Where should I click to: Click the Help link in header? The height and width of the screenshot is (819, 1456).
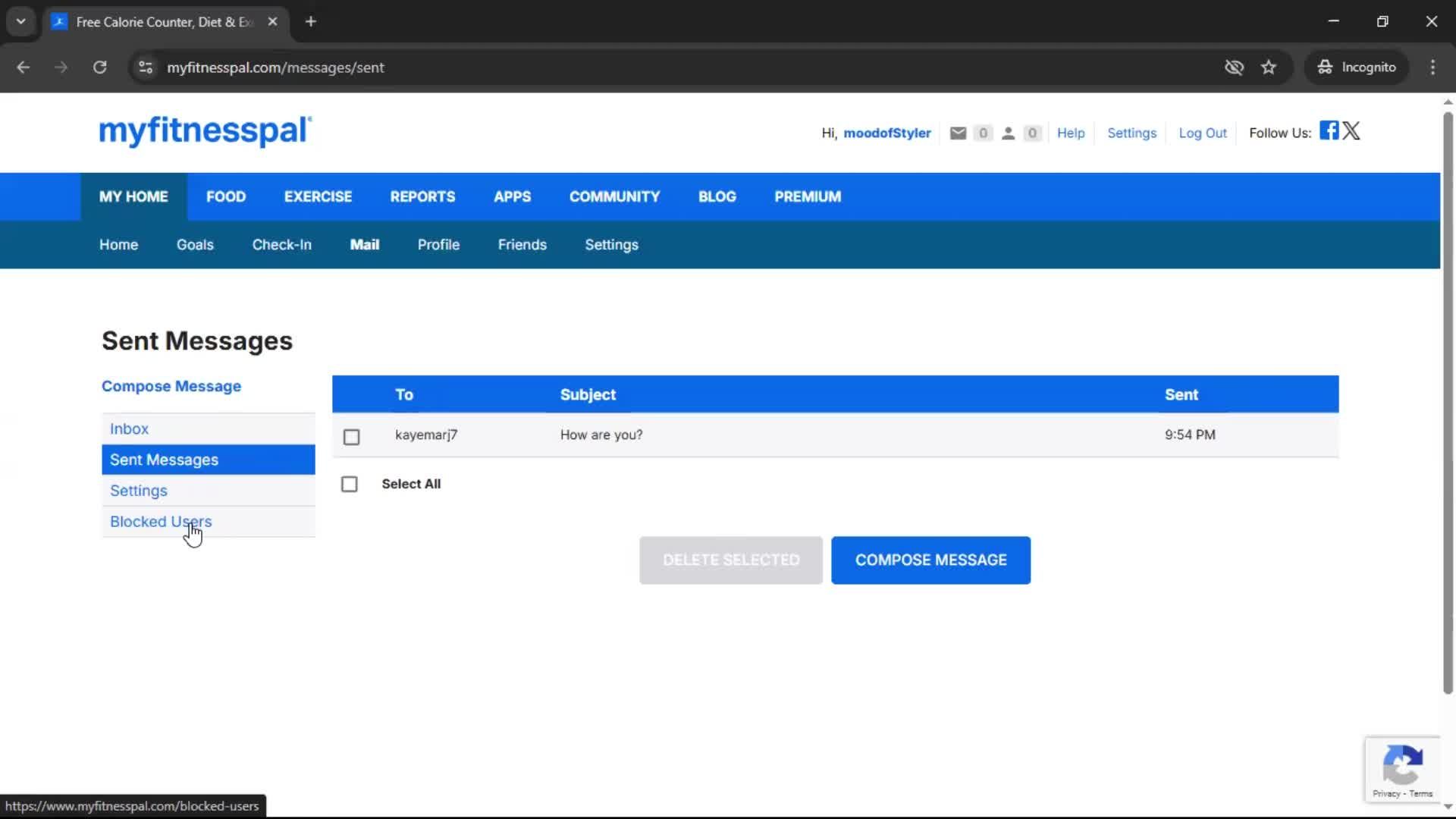[x=1071, y=133]
